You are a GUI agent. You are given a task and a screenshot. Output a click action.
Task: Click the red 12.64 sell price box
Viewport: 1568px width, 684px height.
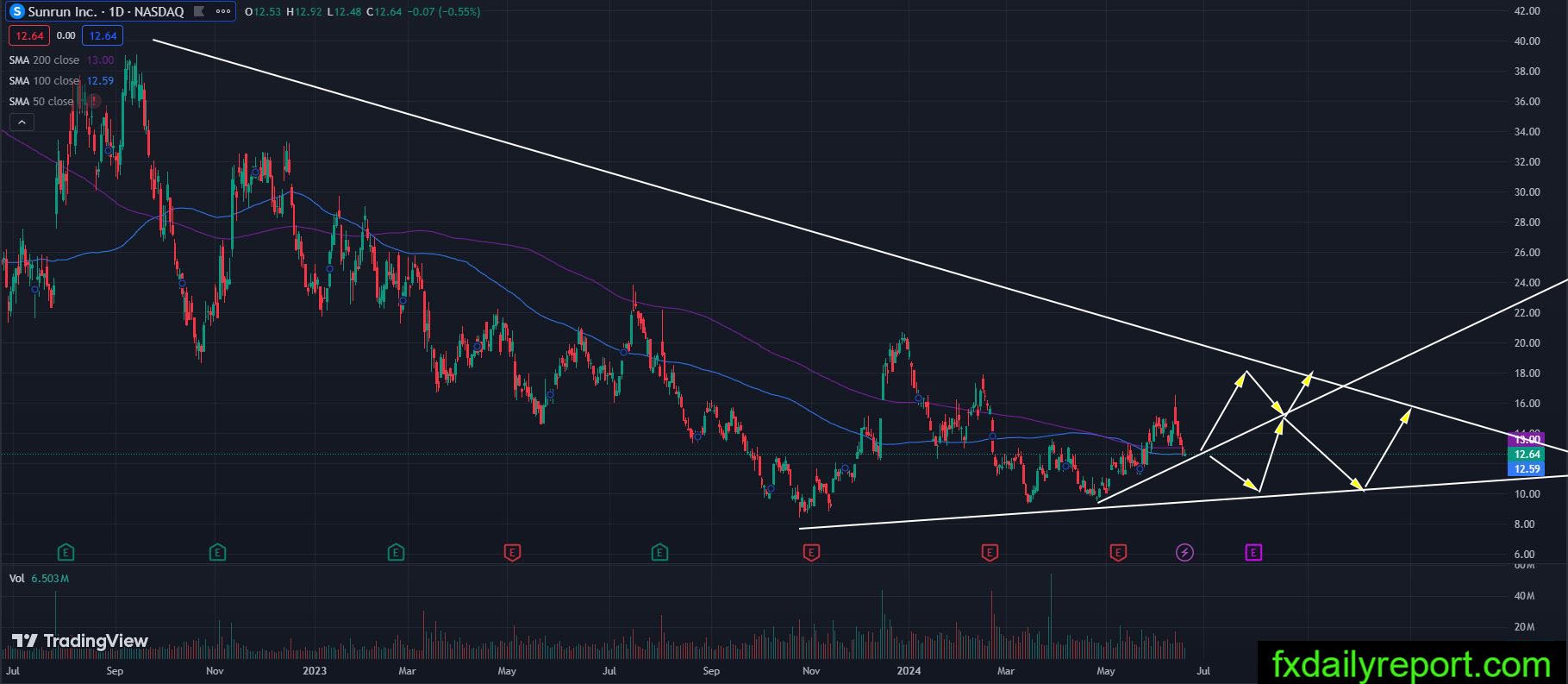tap(29, 35)
